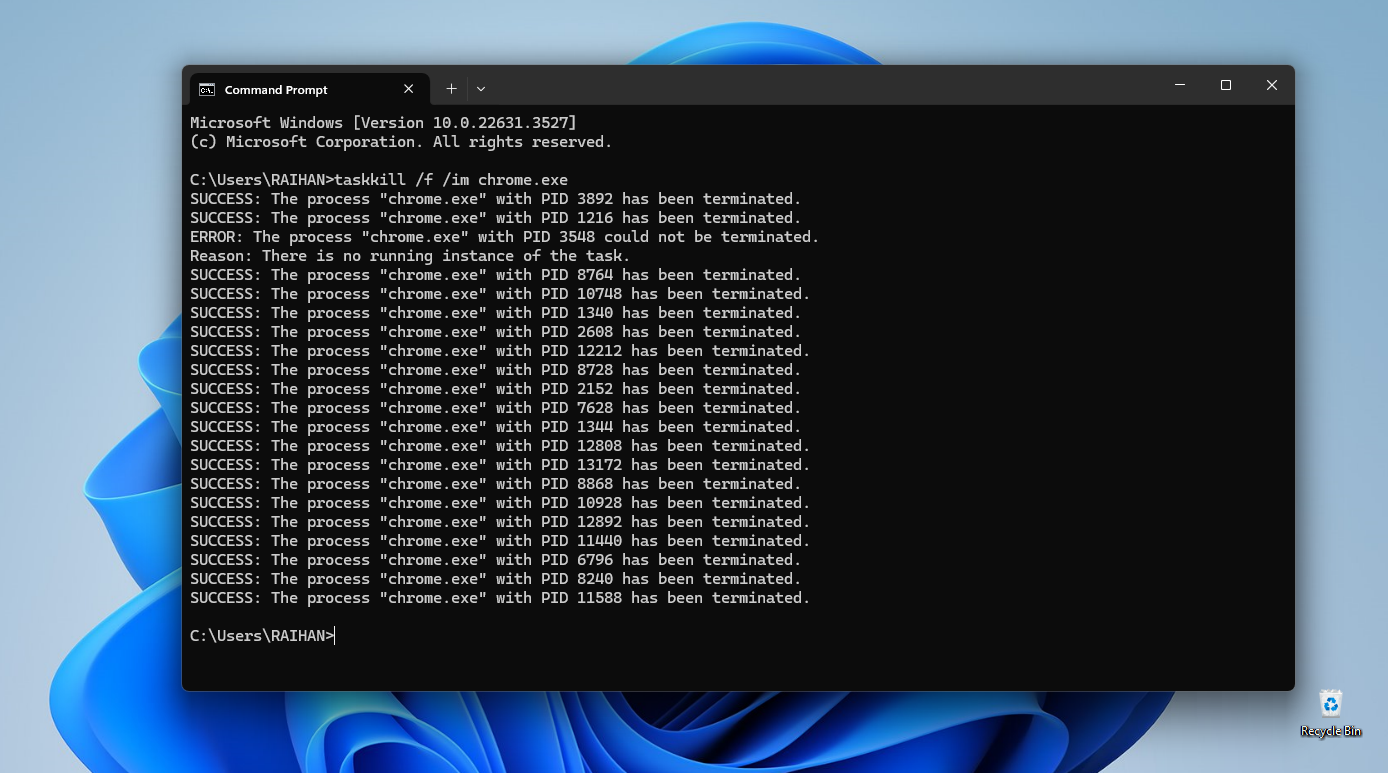Click the line for PID 8868

[x=496, y=484]
